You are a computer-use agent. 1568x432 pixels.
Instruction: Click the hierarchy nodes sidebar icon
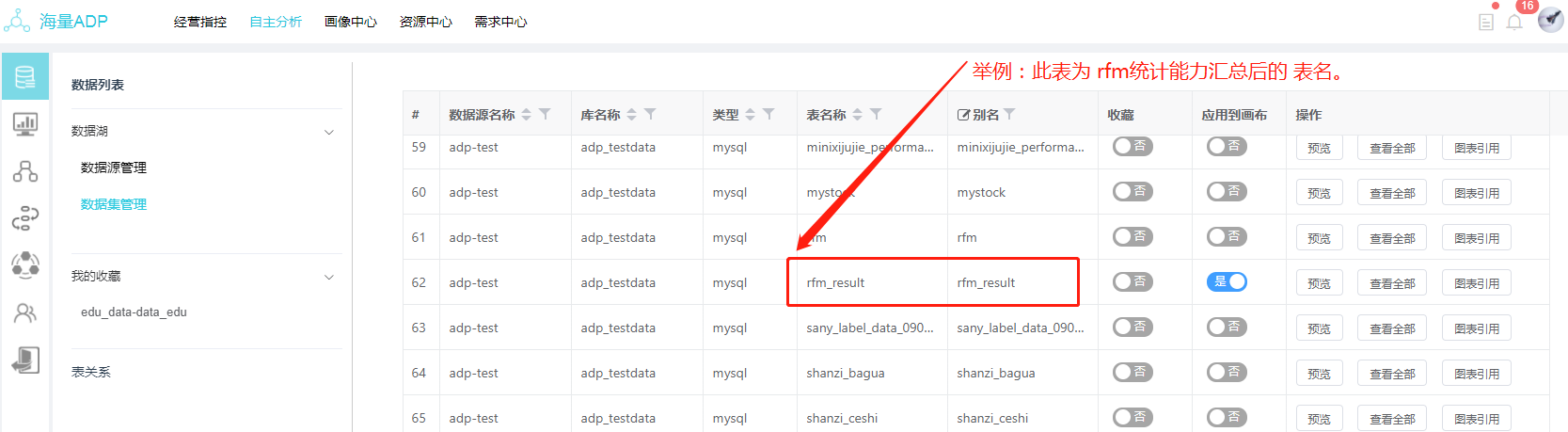(25, 171)
